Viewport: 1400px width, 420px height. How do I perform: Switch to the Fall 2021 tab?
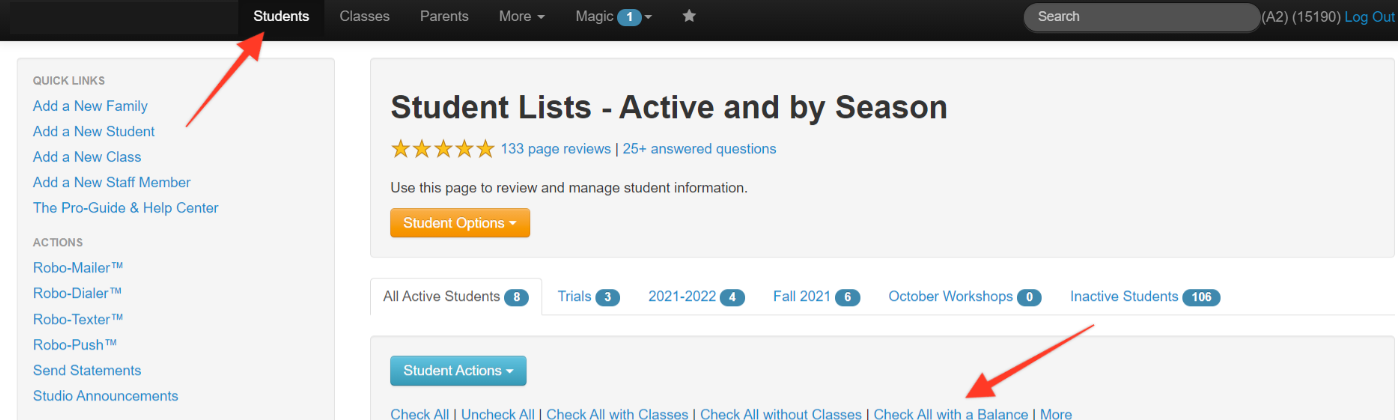click(x=817, y=297)
